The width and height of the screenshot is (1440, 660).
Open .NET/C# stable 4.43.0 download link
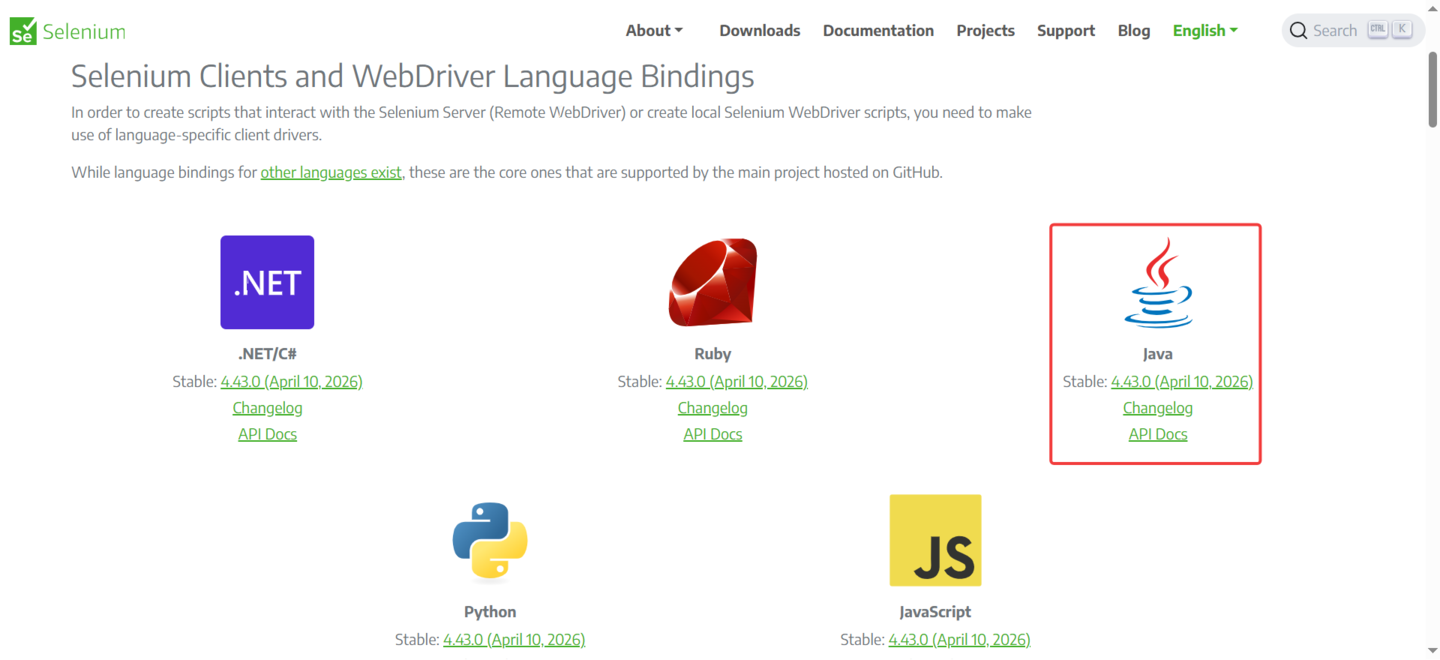click(x=291, y=381)
